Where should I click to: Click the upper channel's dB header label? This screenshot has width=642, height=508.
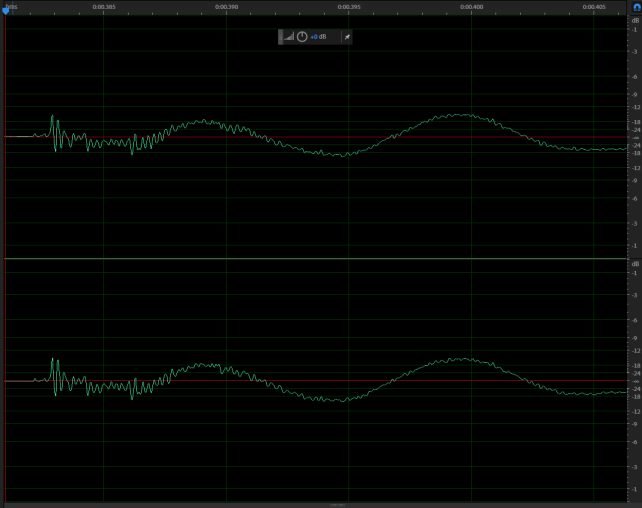pyautogui.click(x=635, y=19)
